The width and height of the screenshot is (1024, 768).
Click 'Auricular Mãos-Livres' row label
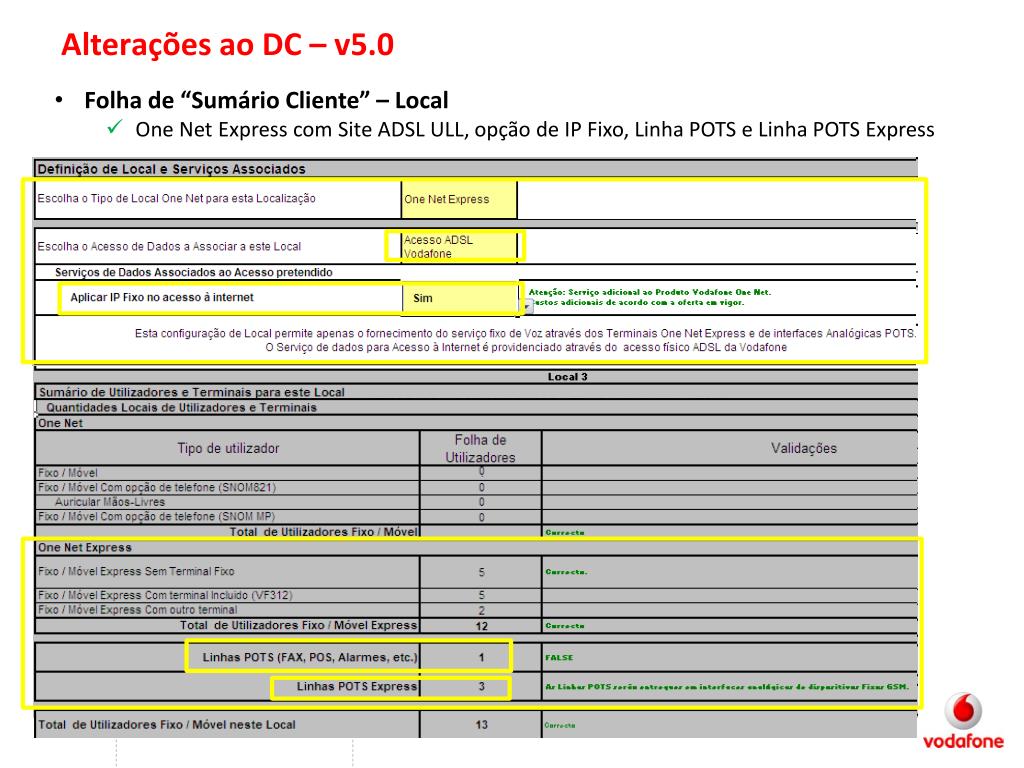[x=110, y=502]
